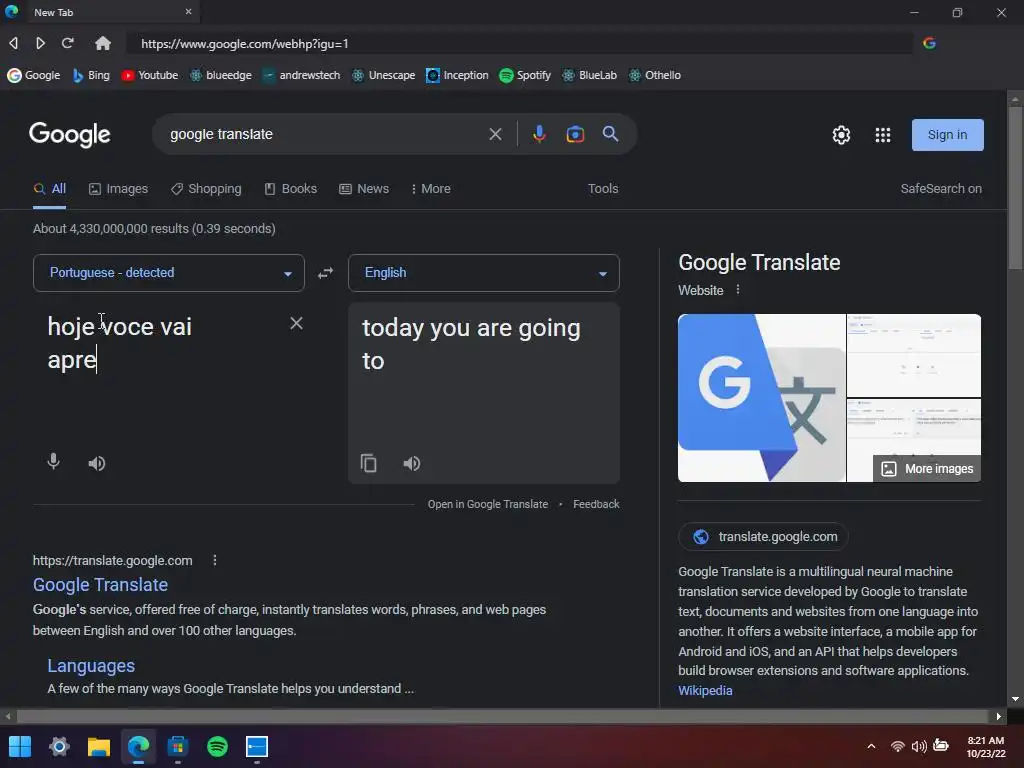Open the Othello bookmark
Viewport: 1024px width, 768px height.
tap(655, 75)
